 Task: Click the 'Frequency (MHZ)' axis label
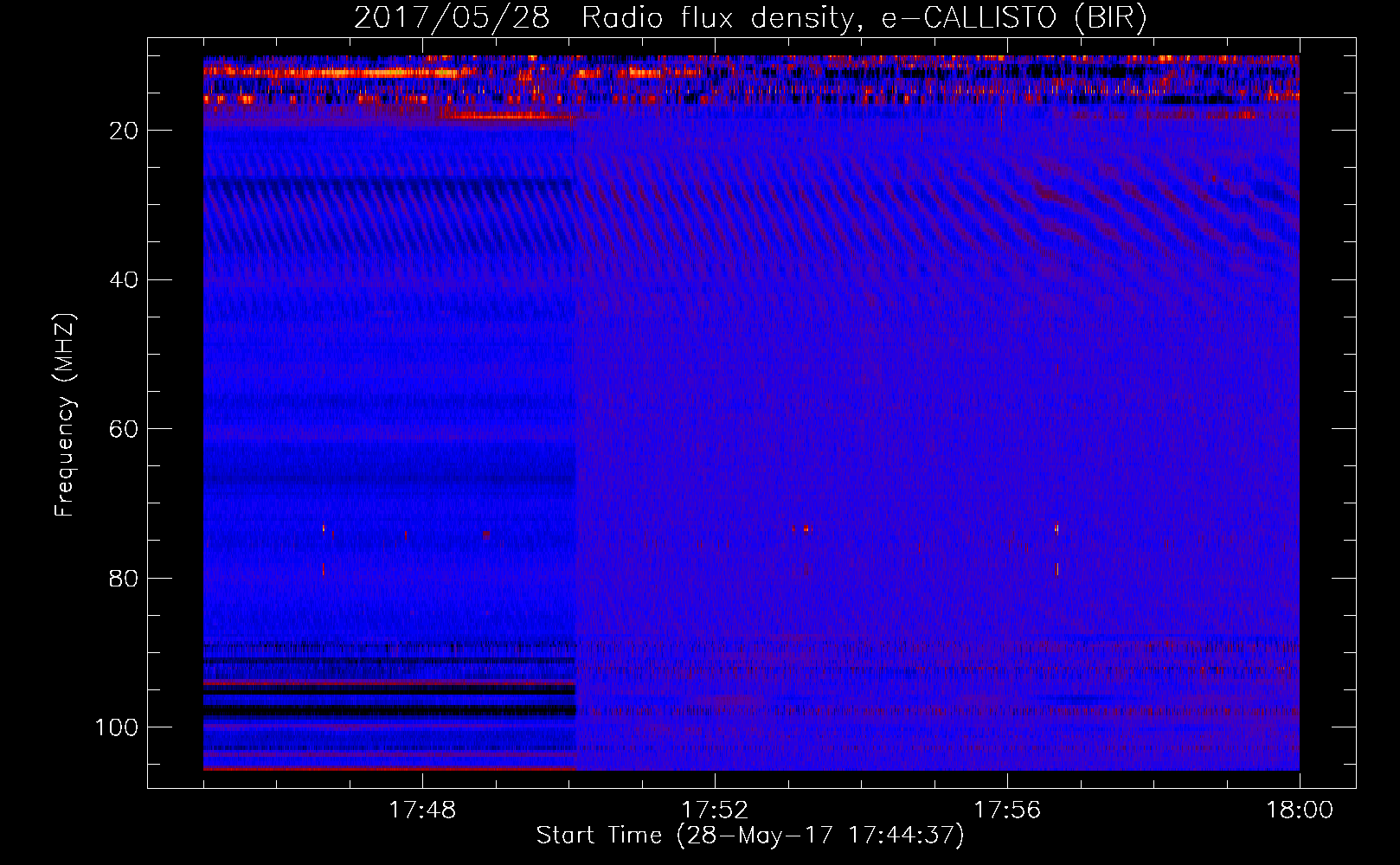click(65, 414)
